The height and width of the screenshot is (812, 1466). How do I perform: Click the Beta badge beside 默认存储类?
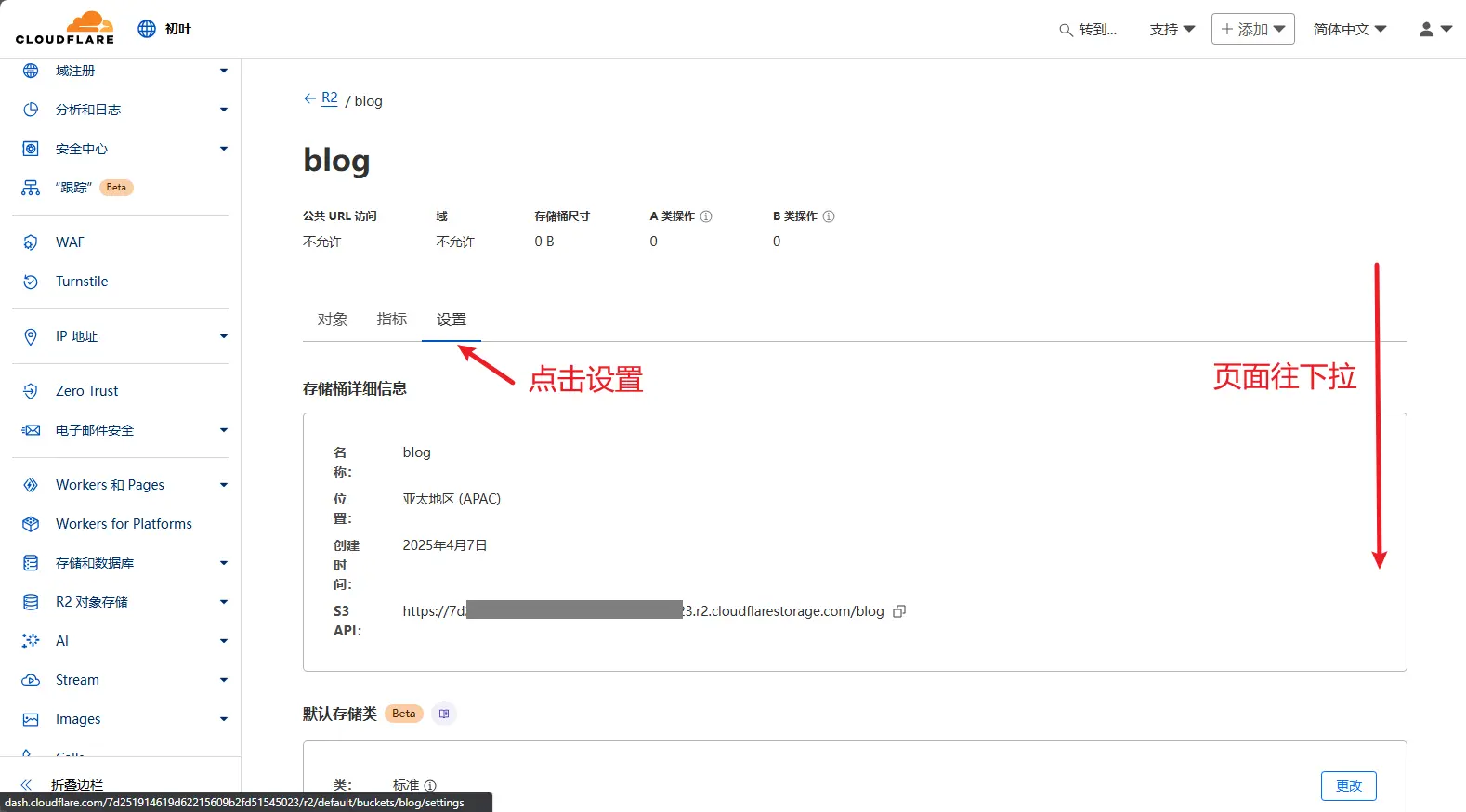coord(404,714)
